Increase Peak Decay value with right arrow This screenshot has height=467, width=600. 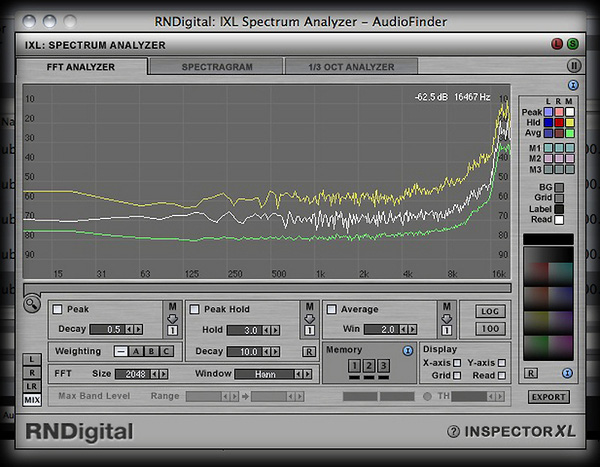pyautogui.click(x=139, y=329)
